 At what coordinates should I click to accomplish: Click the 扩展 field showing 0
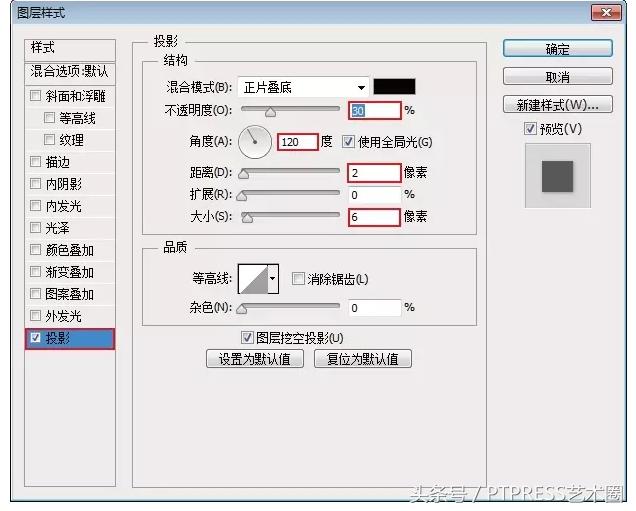(x=374, y=195)
